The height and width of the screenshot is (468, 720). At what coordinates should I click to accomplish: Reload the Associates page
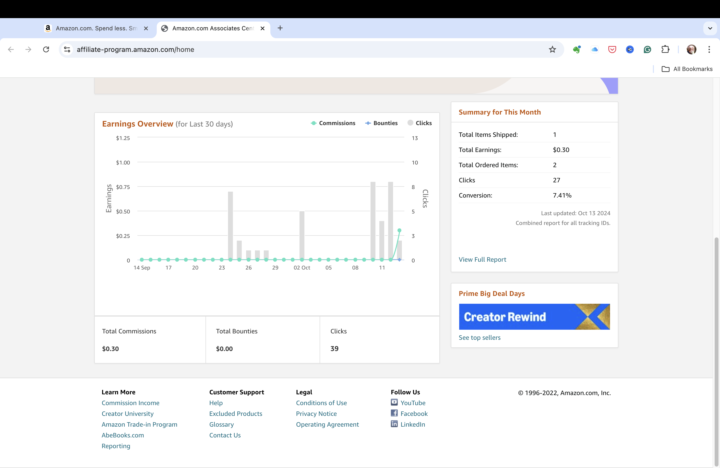coord(46,50)
